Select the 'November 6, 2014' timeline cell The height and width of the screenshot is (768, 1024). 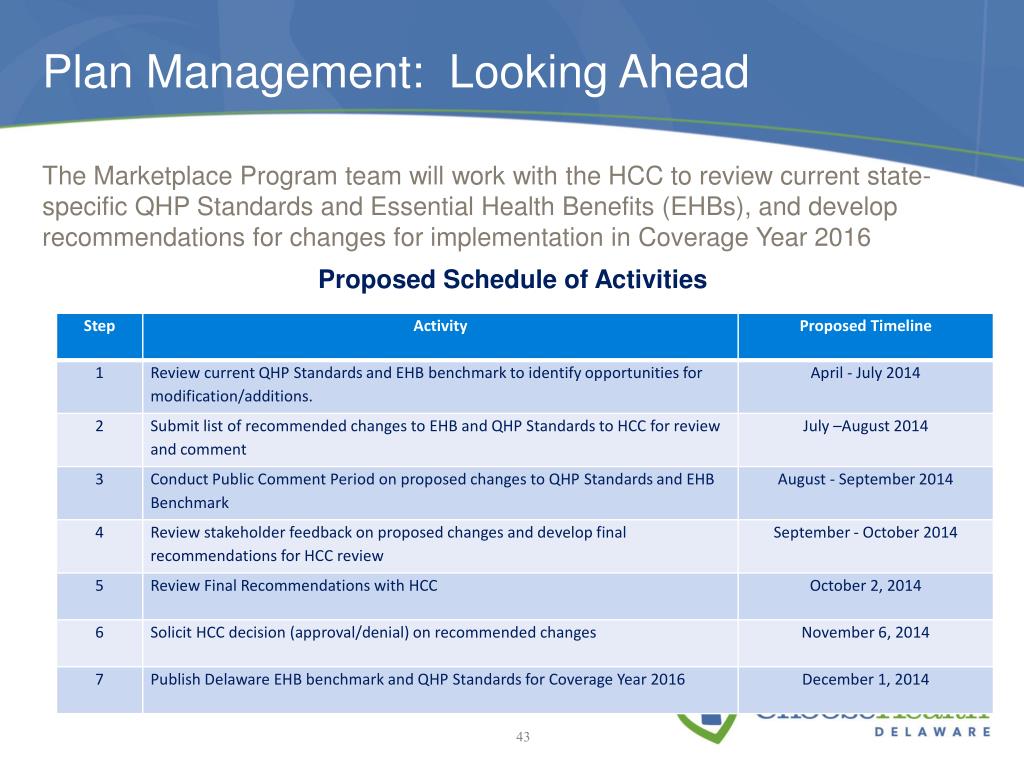[x=865, y=643]
